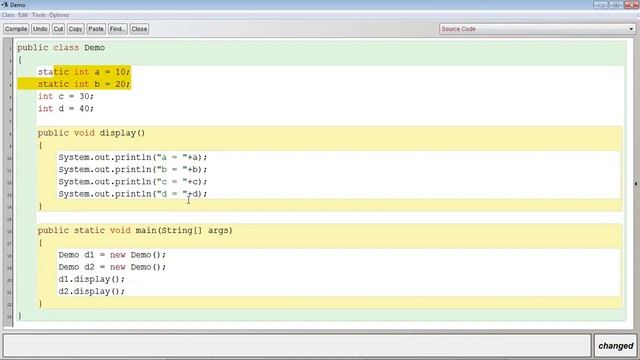The image size is (640, 360).
Task: Click the Copy button
Action: pyautogui.click(x=75, y=29)
